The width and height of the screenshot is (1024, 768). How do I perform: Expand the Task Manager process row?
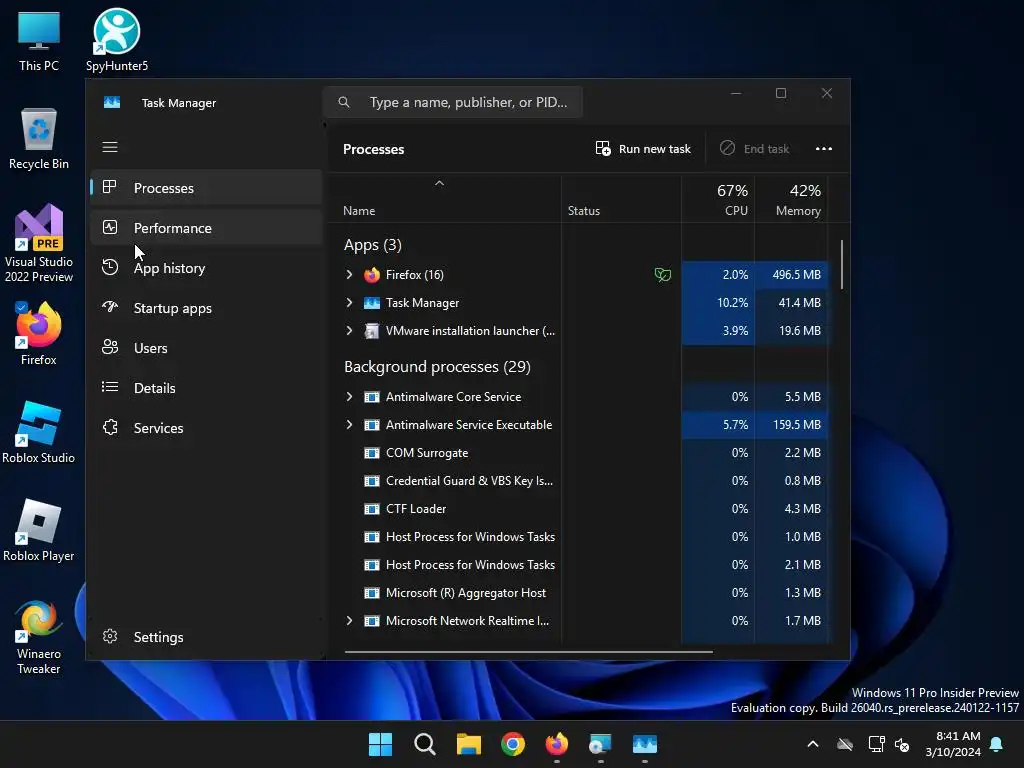pyautogui.click(x=349, y=302)
